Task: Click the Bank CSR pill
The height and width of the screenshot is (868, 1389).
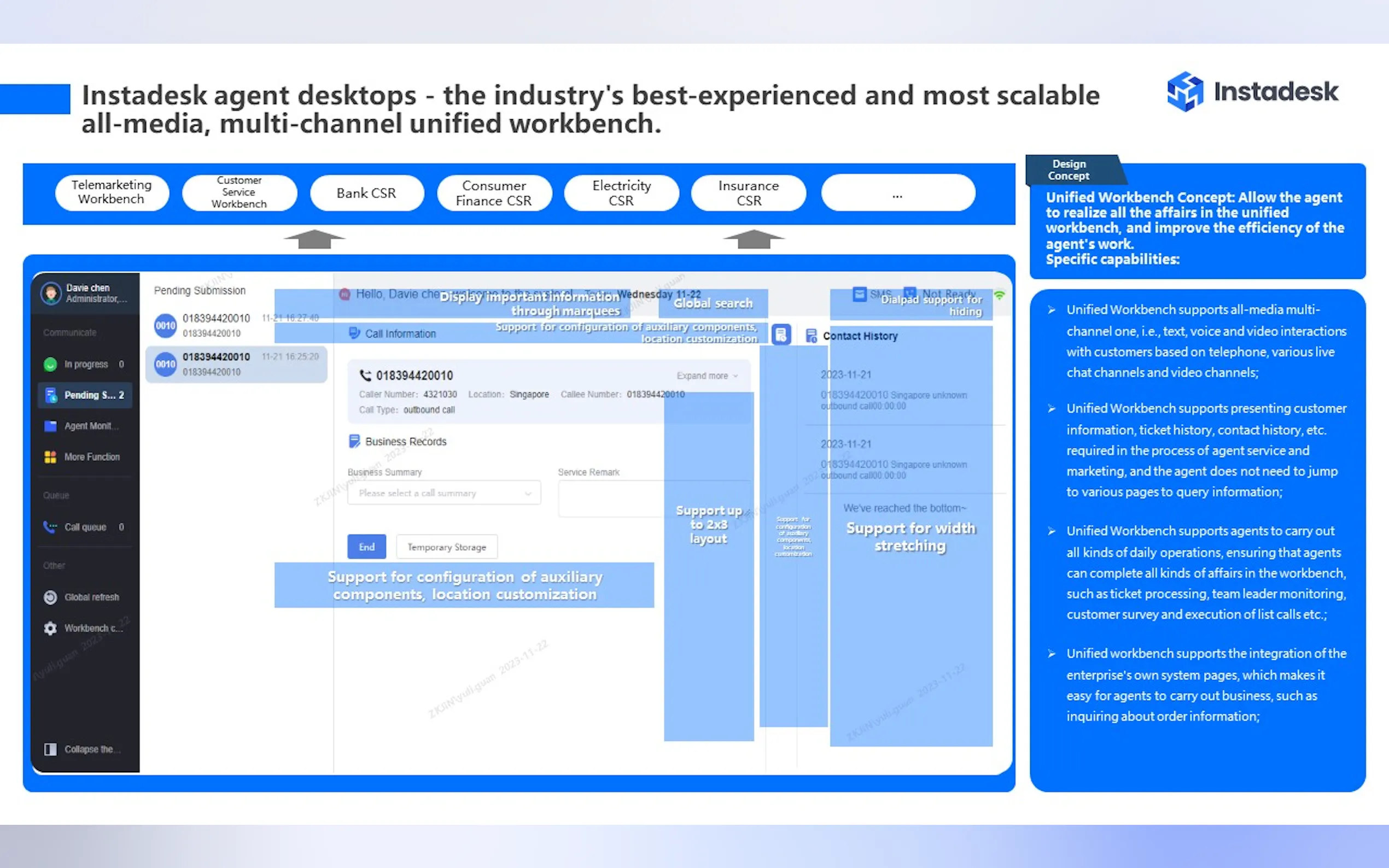Action: (x=366, y=192)
